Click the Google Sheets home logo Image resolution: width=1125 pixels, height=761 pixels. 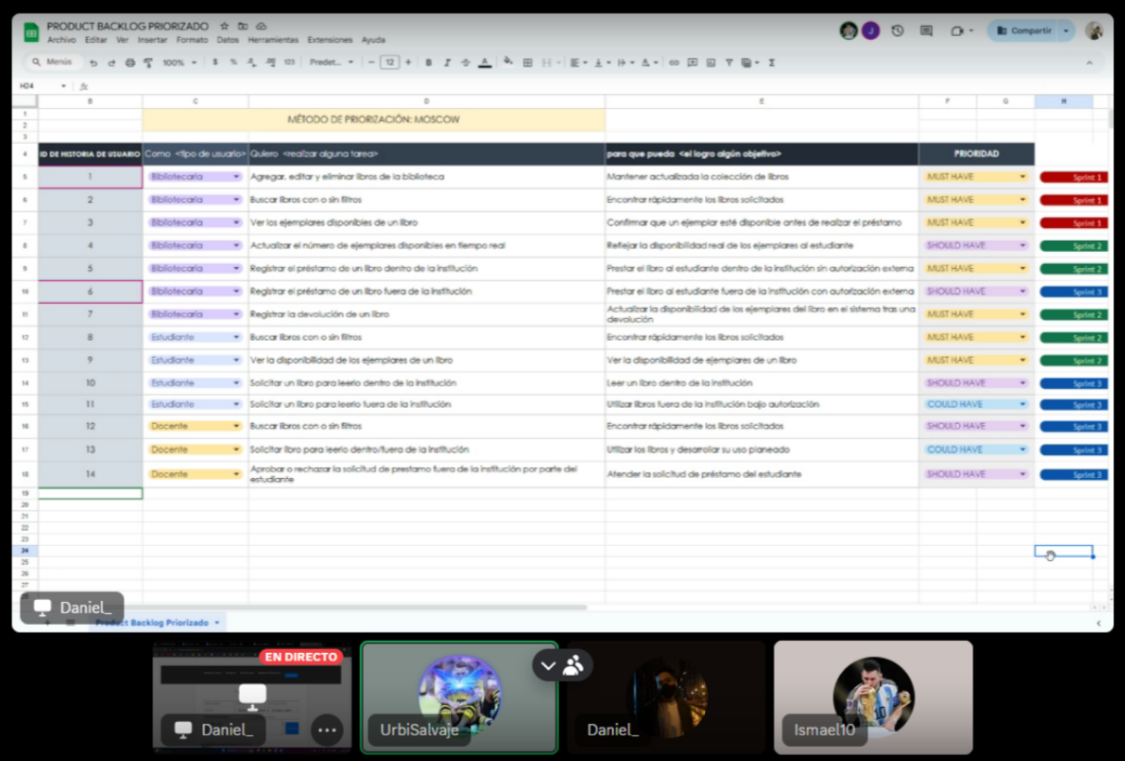point(31,32)
